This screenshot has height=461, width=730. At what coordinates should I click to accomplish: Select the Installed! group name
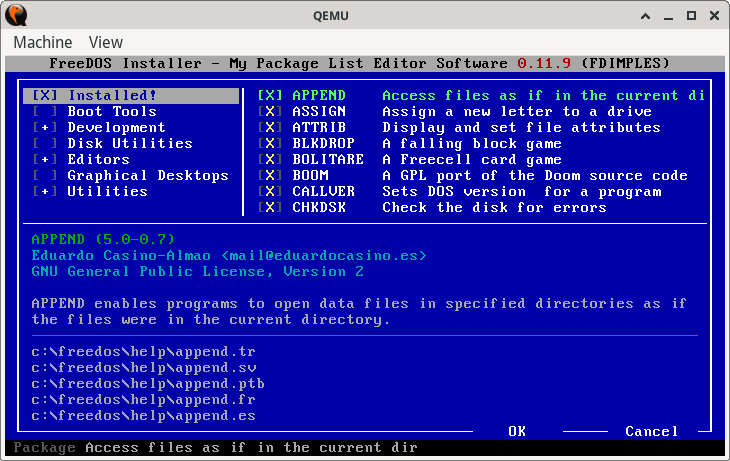pos(112,95)
